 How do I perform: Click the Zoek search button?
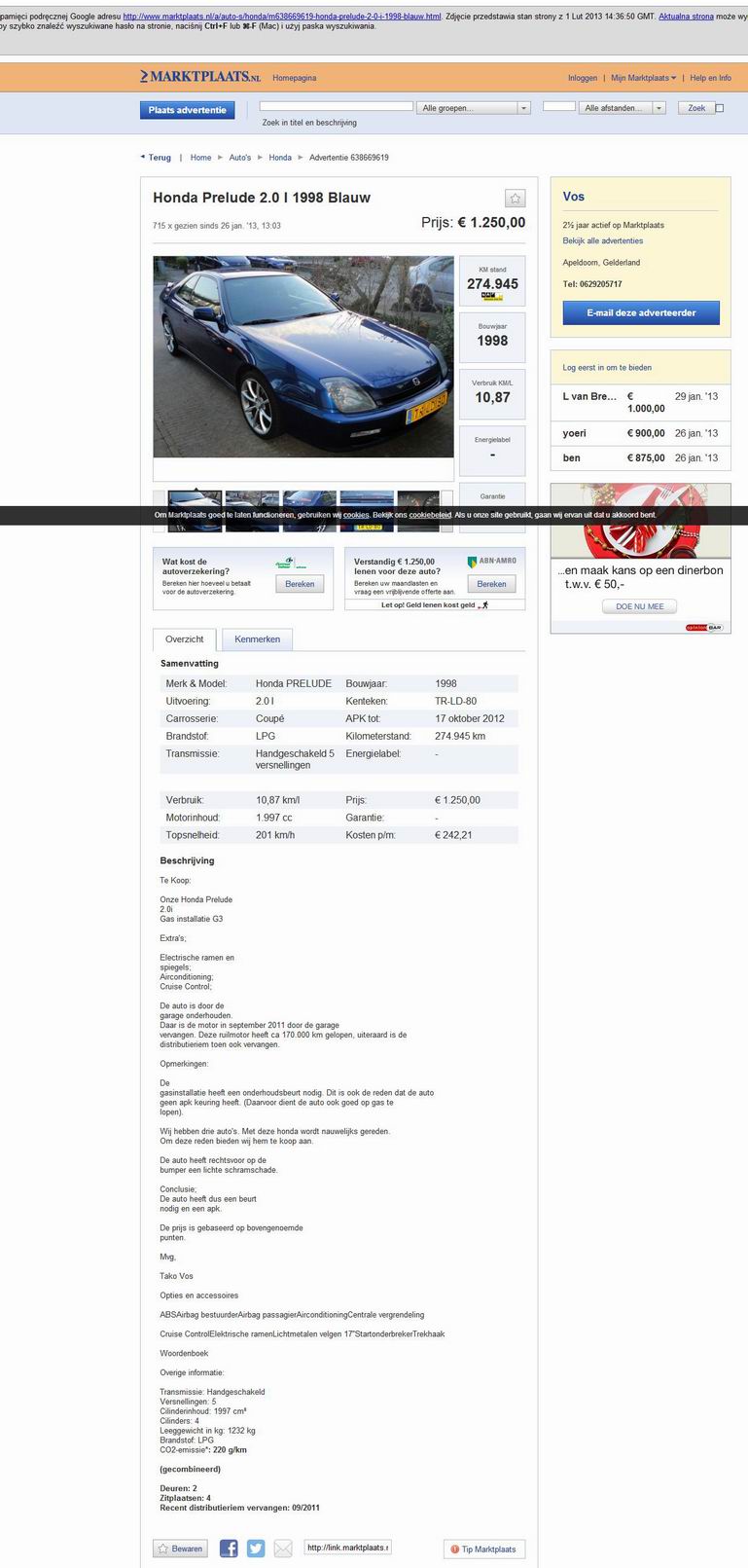(696, 108)
